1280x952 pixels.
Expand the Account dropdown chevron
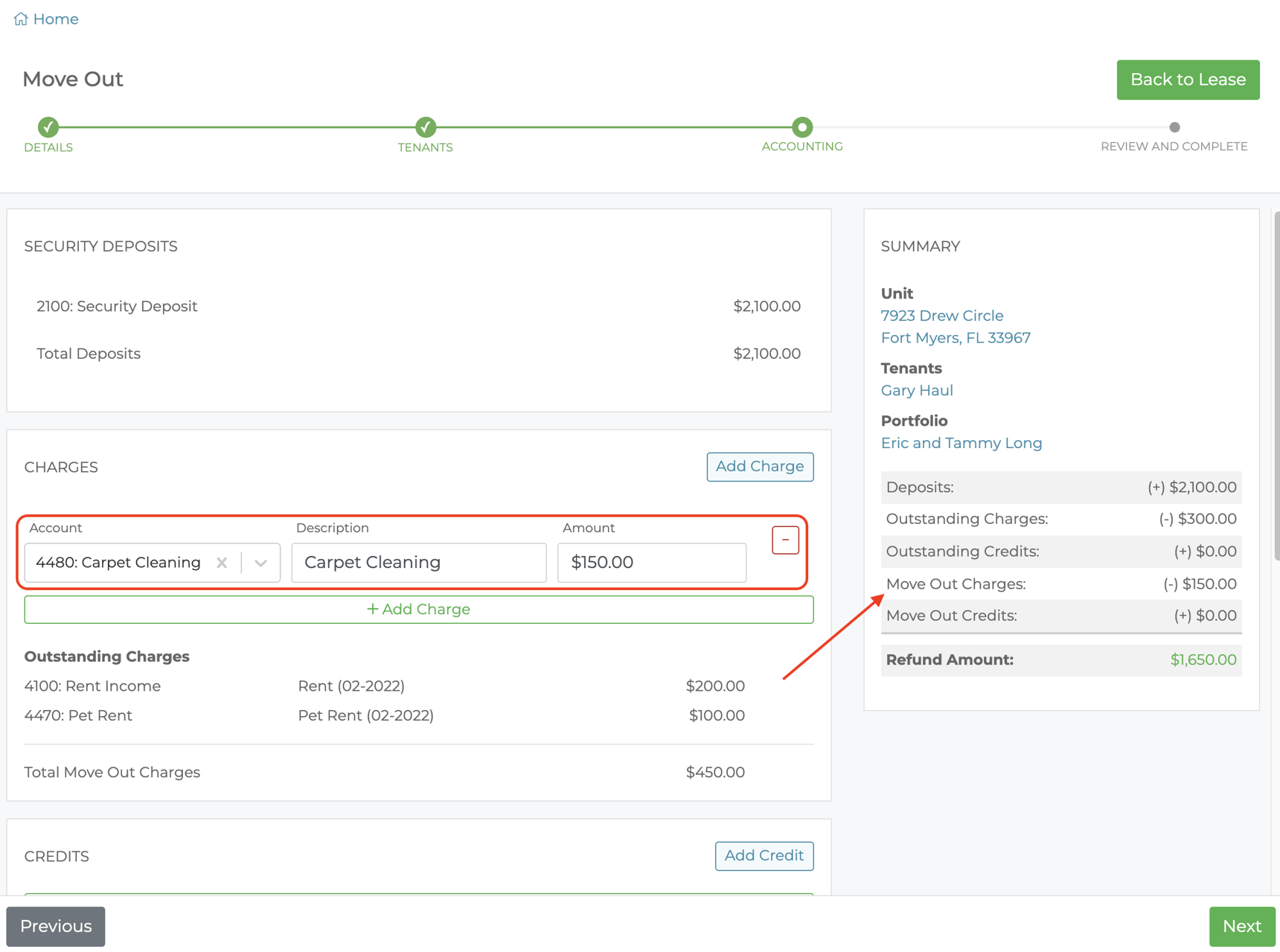coord(260,563)
